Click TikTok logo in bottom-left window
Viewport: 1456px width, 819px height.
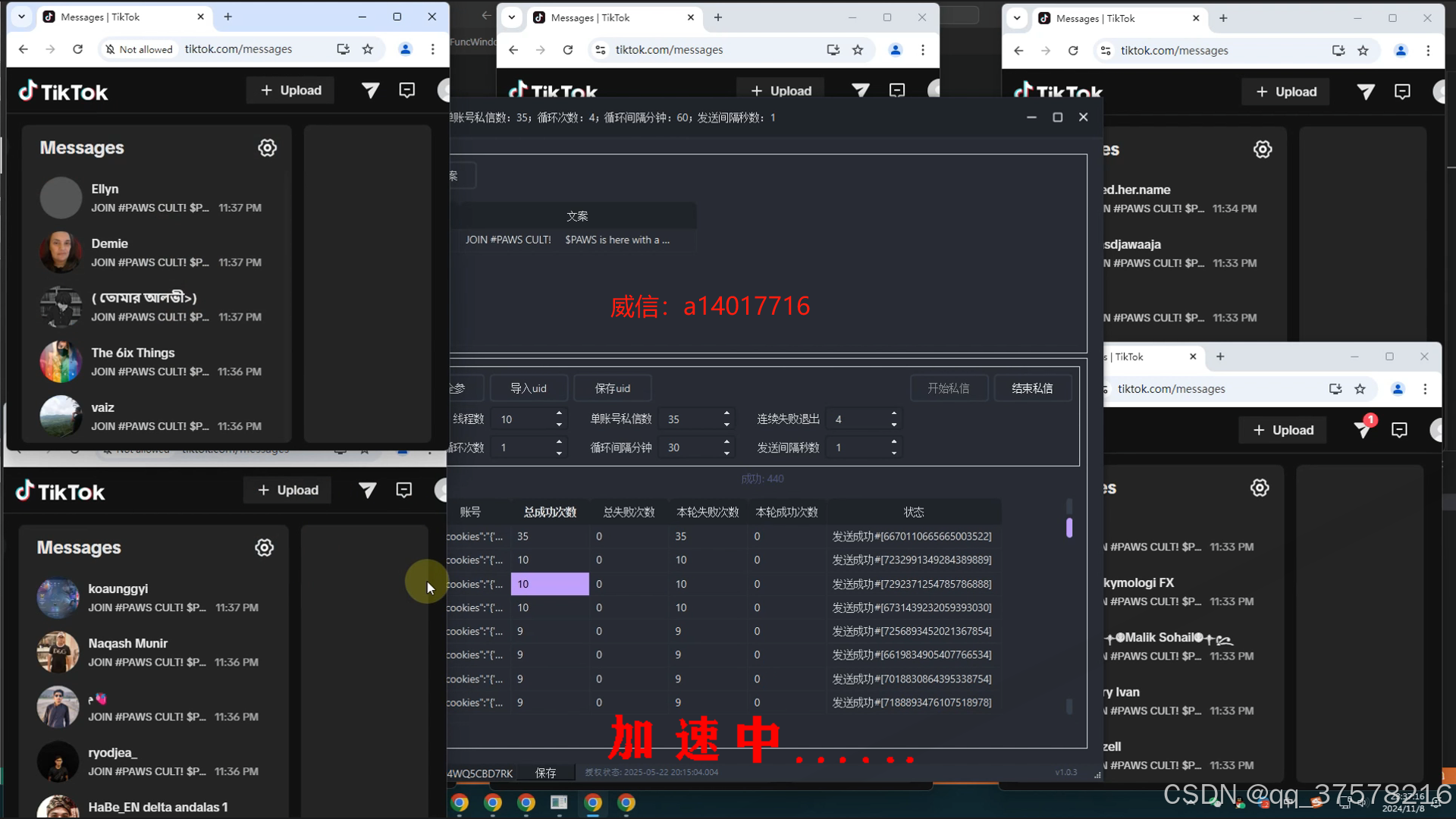[61, 491]
